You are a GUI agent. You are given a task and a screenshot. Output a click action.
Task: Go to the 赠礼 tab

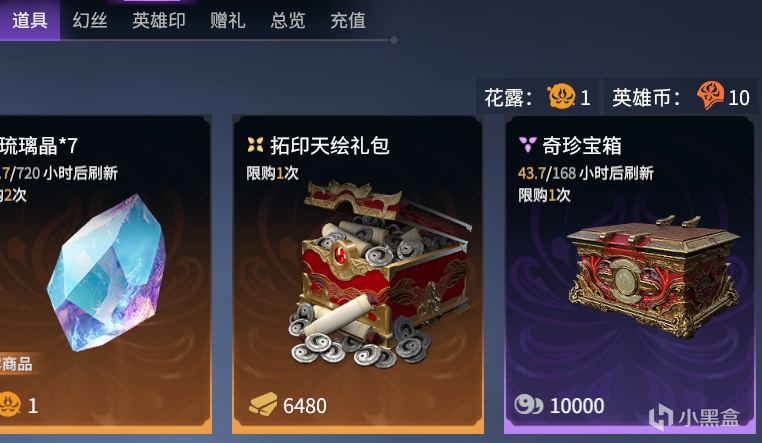coord(227,20)
